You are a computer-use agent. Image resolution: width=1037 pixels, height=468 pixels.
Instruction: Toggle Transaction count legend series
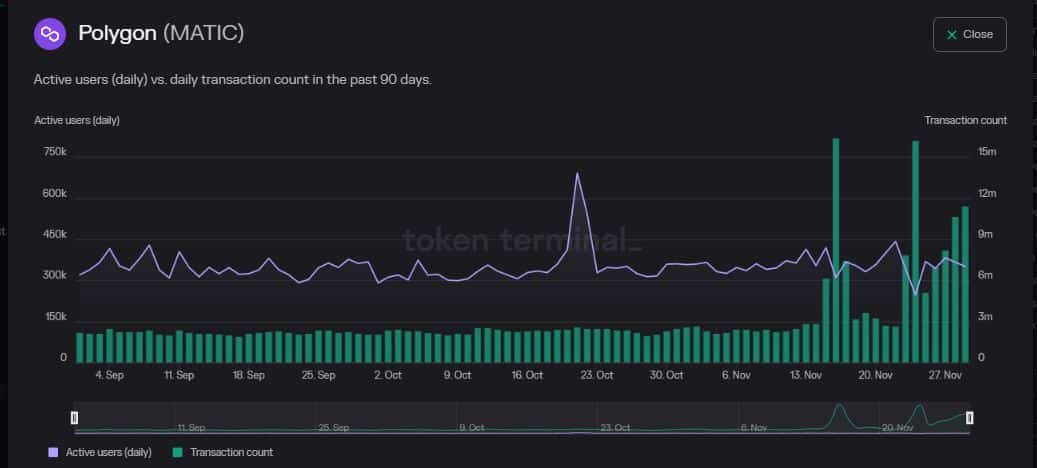pos(223,452)
